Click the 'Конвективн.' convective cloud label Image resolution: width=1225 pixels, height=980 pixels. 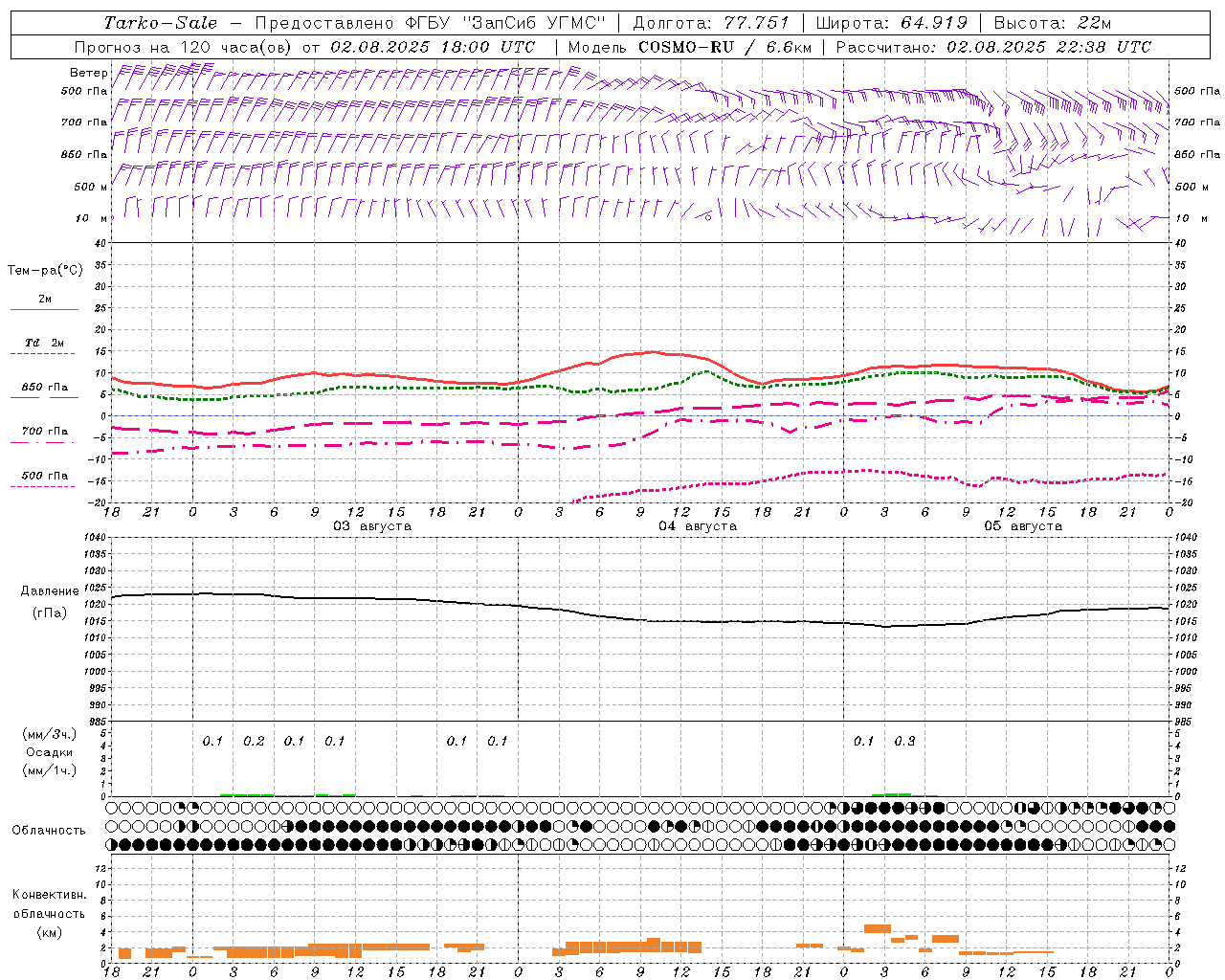point(50,895)
